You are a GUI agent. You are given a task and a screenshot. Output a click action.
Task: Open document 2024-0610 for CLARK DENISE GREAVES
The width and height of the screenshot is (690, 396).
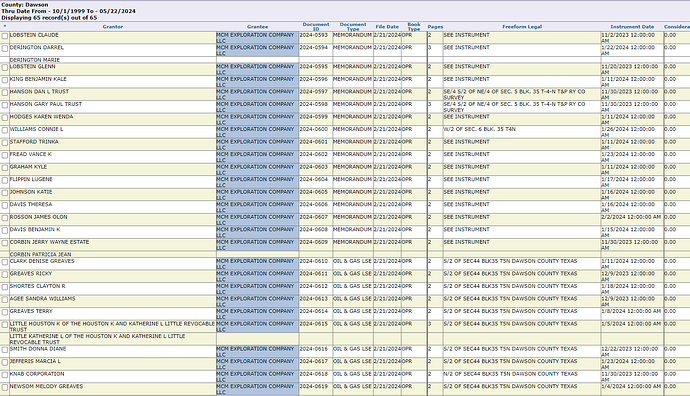pyautogui.click(x=313, y=261)
